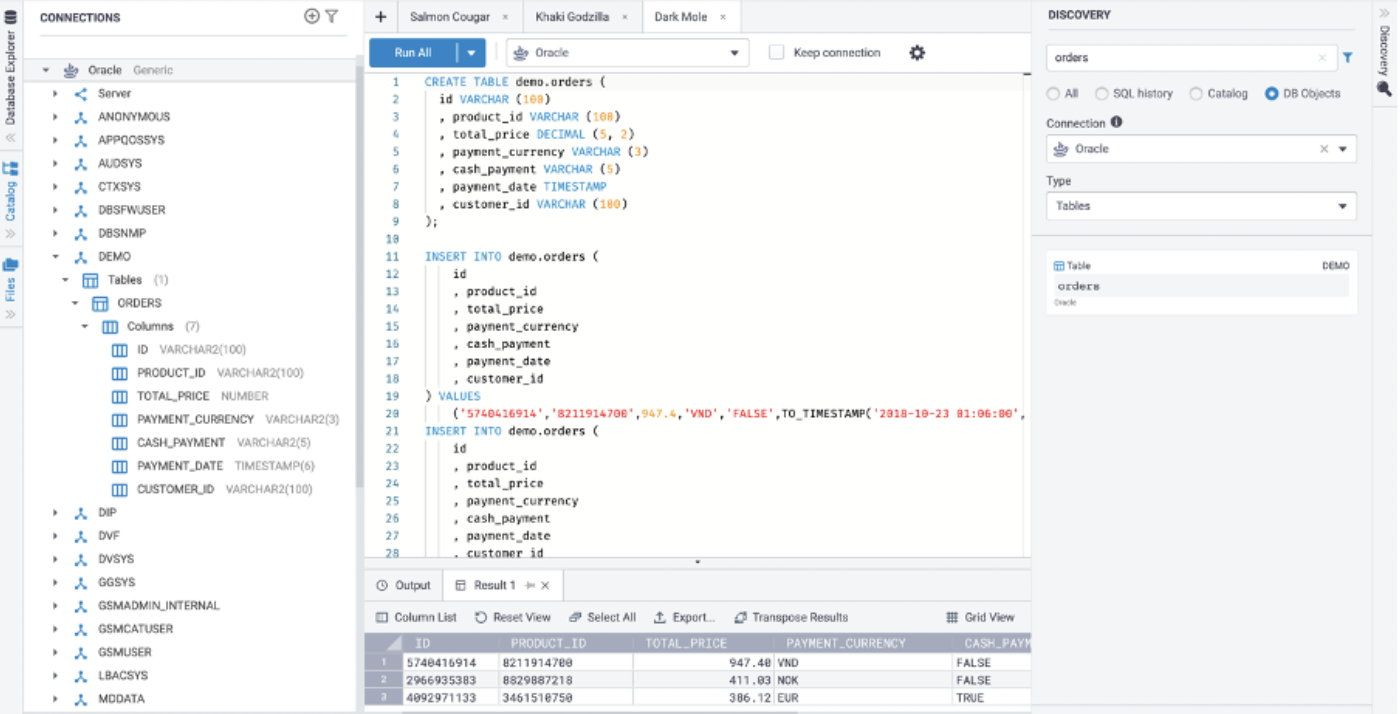Clear the Oracle connection selection
1400x714 pixels.
(x=1324, y=149)
